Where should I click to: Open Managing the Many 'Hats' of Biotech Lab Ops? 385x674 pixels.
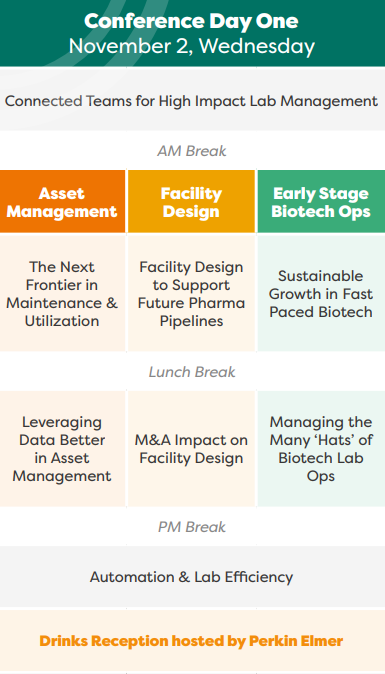321,448
